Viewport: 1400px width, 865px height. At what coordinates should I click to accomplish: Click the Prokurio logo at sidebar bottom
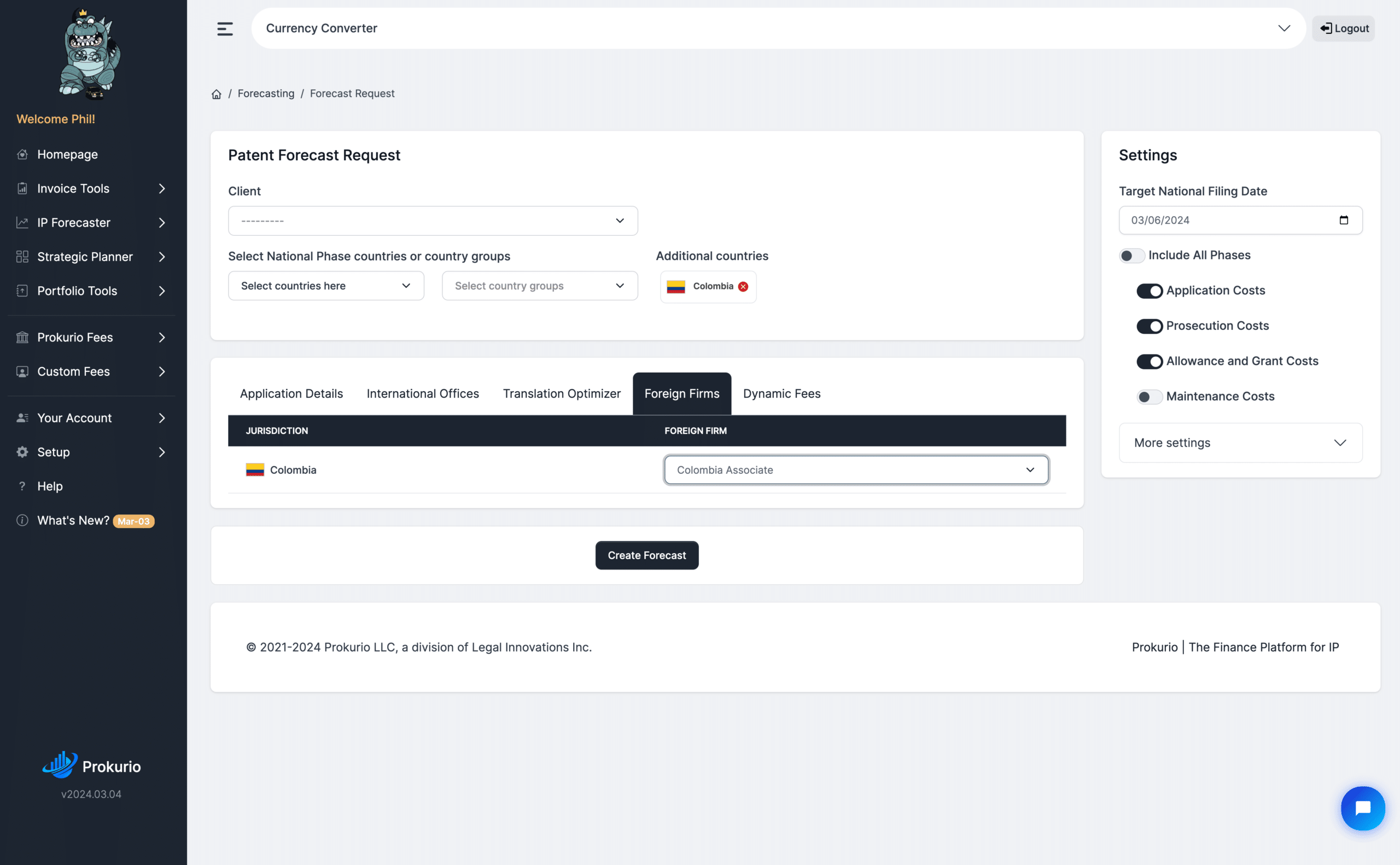tap(91, 765)
